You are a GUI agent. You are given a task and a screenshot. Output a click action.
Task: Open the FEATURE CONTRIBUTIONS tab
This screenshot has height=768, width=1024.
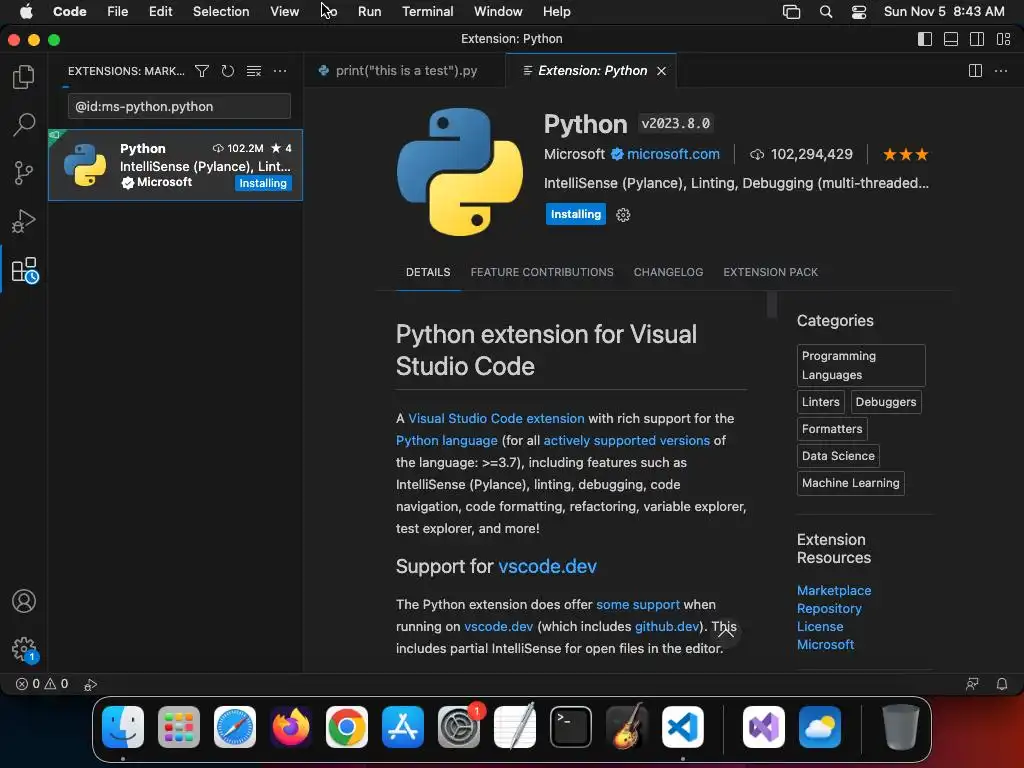(x=542, y=272)
